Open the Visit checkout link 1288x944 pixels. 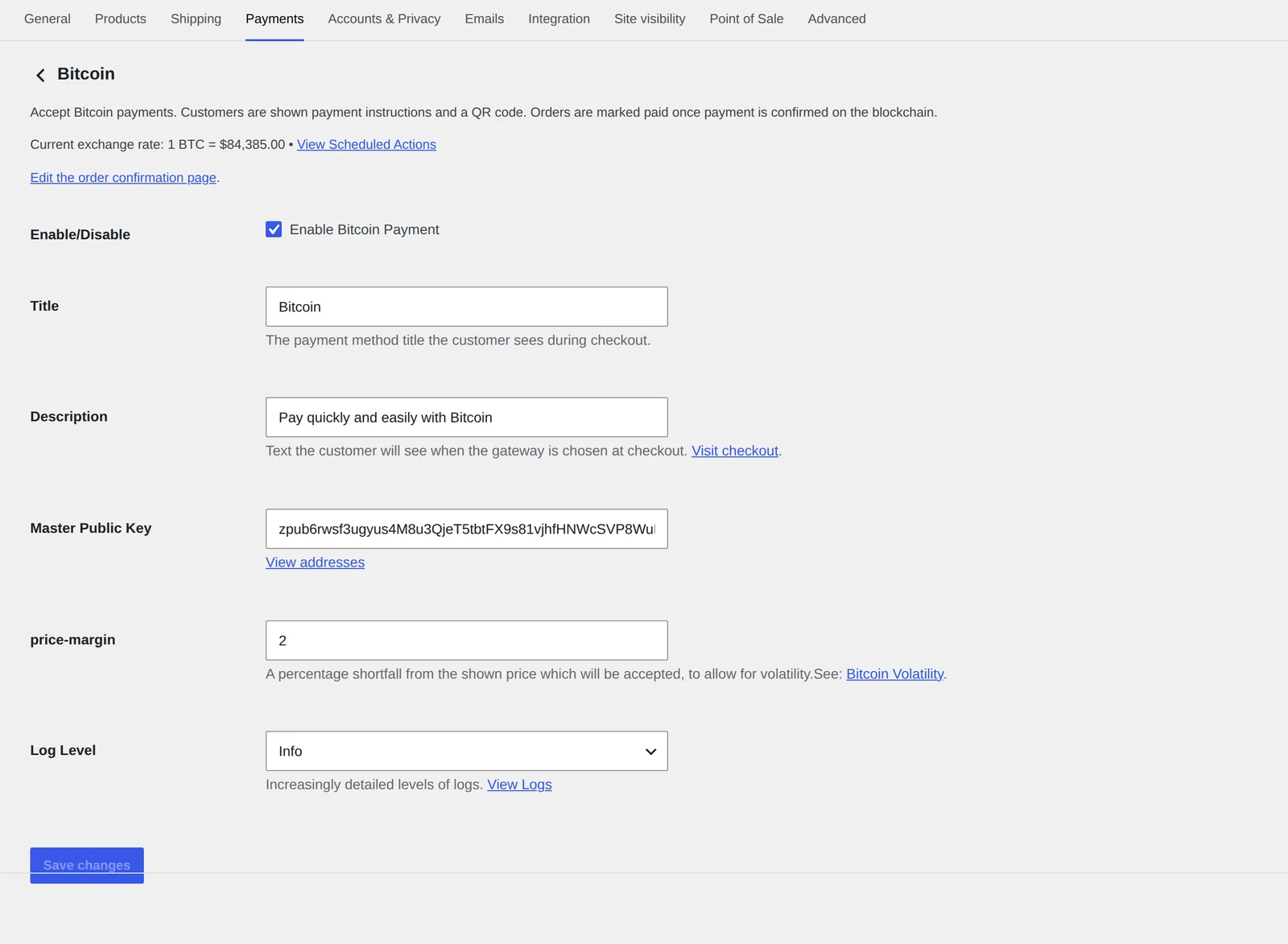pos(735,451)
